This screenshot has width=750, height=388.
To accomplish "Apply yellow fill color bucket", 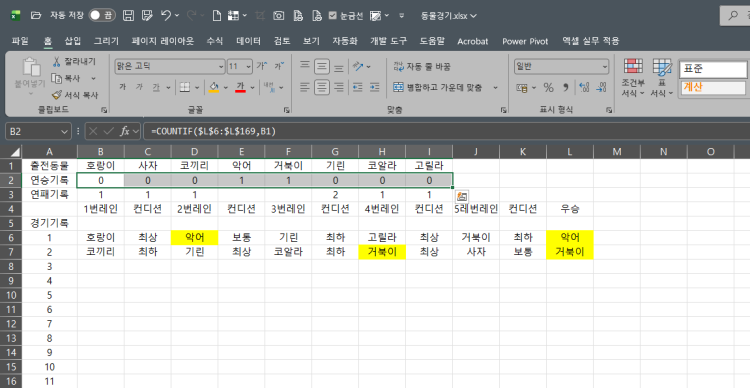I will [x=214, y=88].
